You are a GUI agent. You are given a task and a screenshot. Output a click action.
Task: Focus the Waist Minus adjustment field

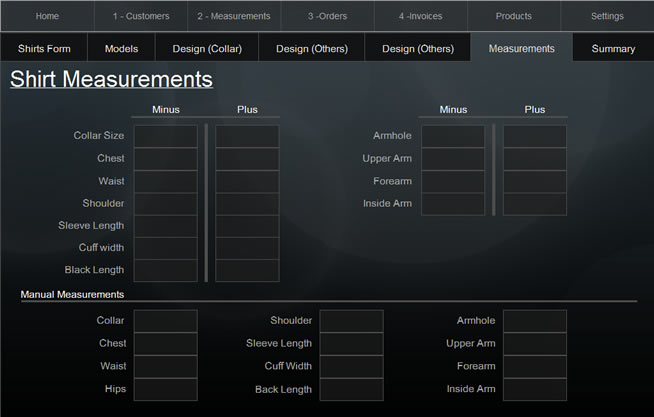click(x=166, y=181)
